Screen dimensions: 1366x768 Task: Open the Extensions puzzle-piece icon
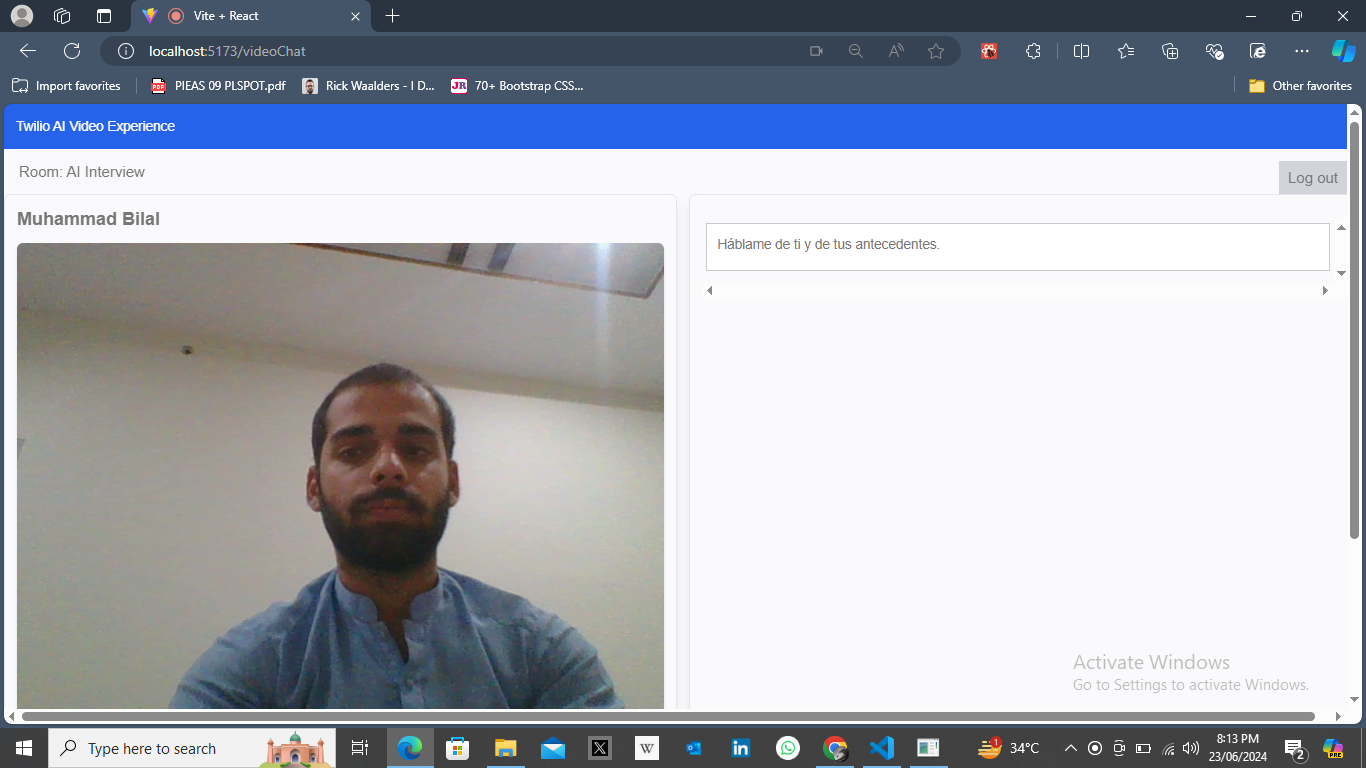click(x=1034, y=51)
